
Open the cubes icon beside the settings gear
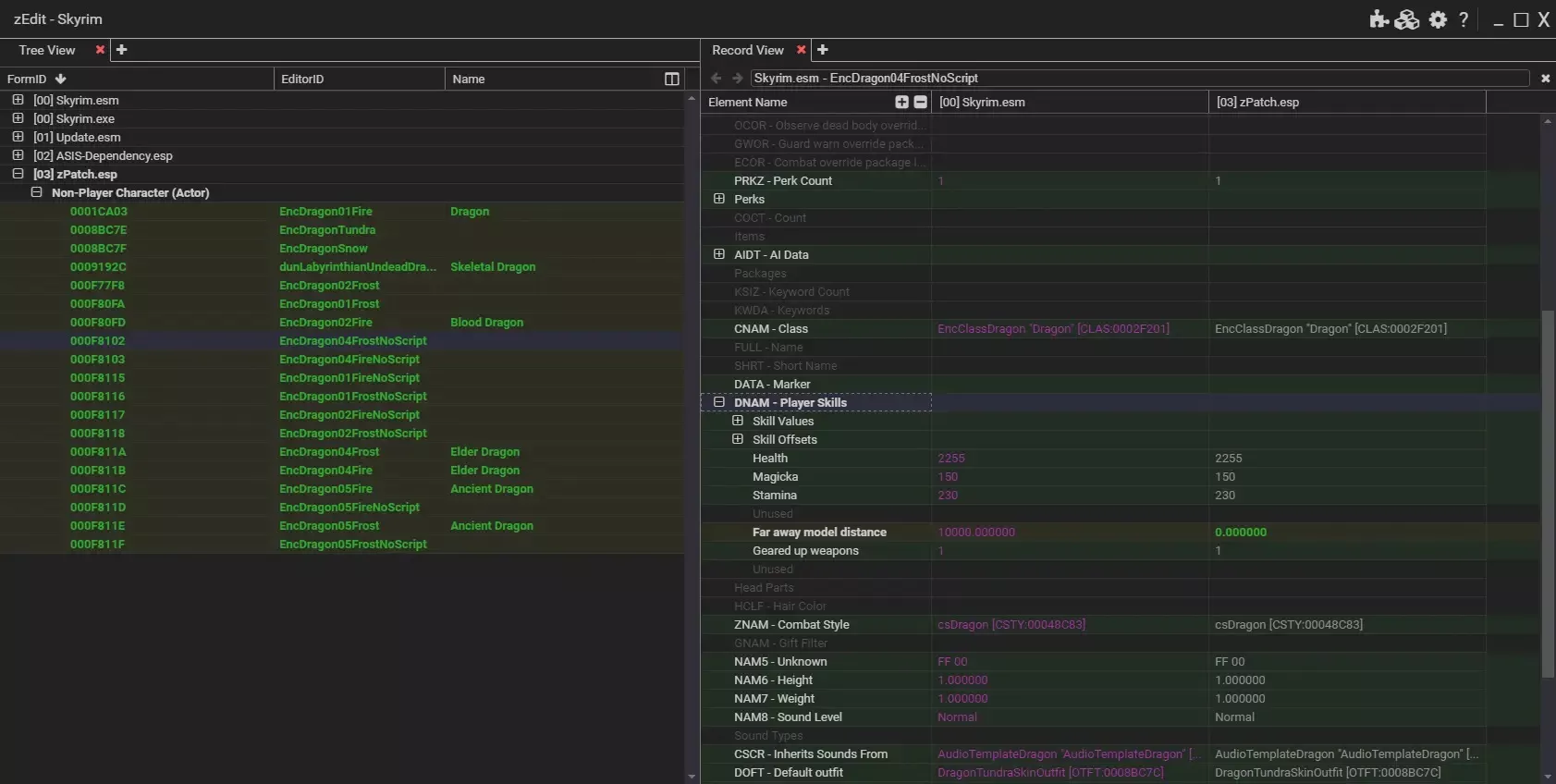tap(1407, 19)
